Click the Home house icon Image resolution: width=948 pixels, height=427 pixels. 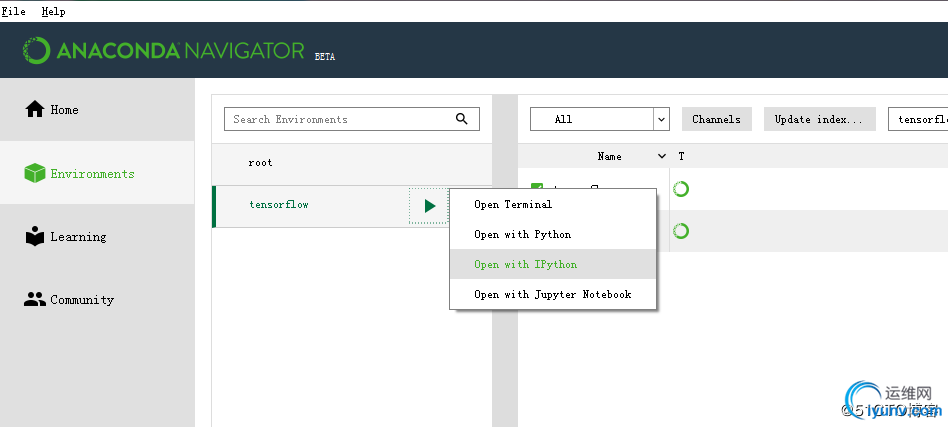(x=34, y=109)
